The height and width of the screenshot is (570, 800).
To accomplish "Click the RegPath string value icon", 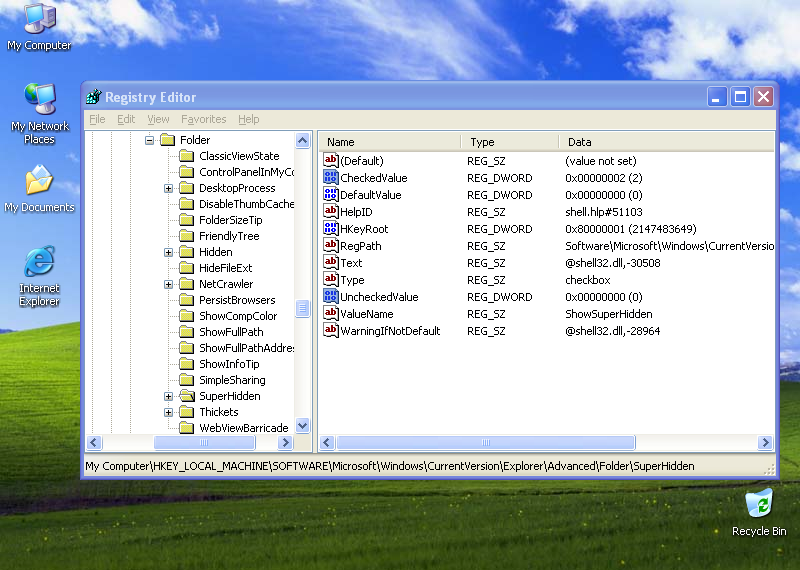I will point(331,245).
